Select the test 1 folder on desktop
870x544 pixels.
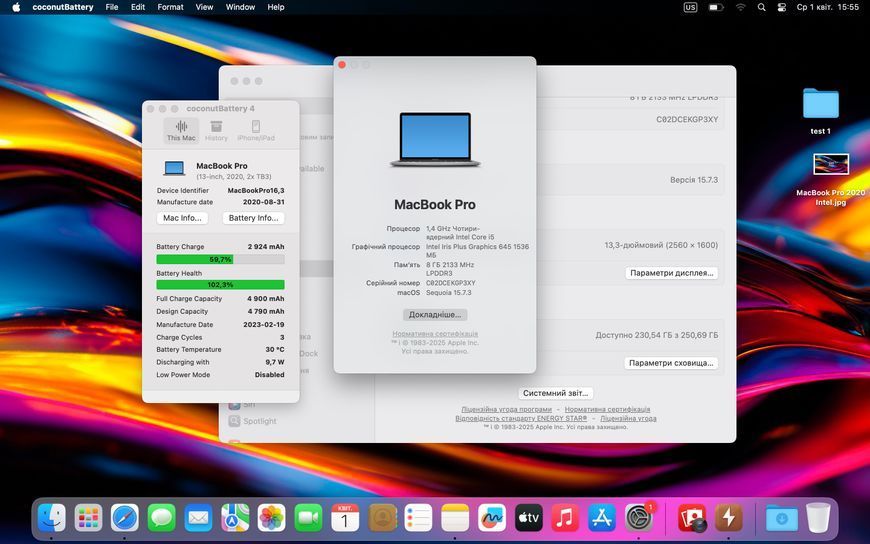click(x=821, y=110)
